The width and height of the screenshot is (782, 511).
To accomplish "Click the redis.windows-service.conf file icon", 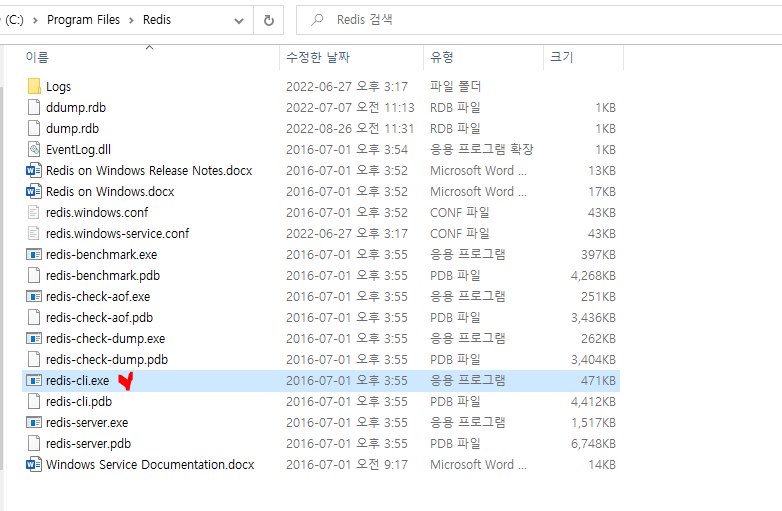I will tap(34, 233).
